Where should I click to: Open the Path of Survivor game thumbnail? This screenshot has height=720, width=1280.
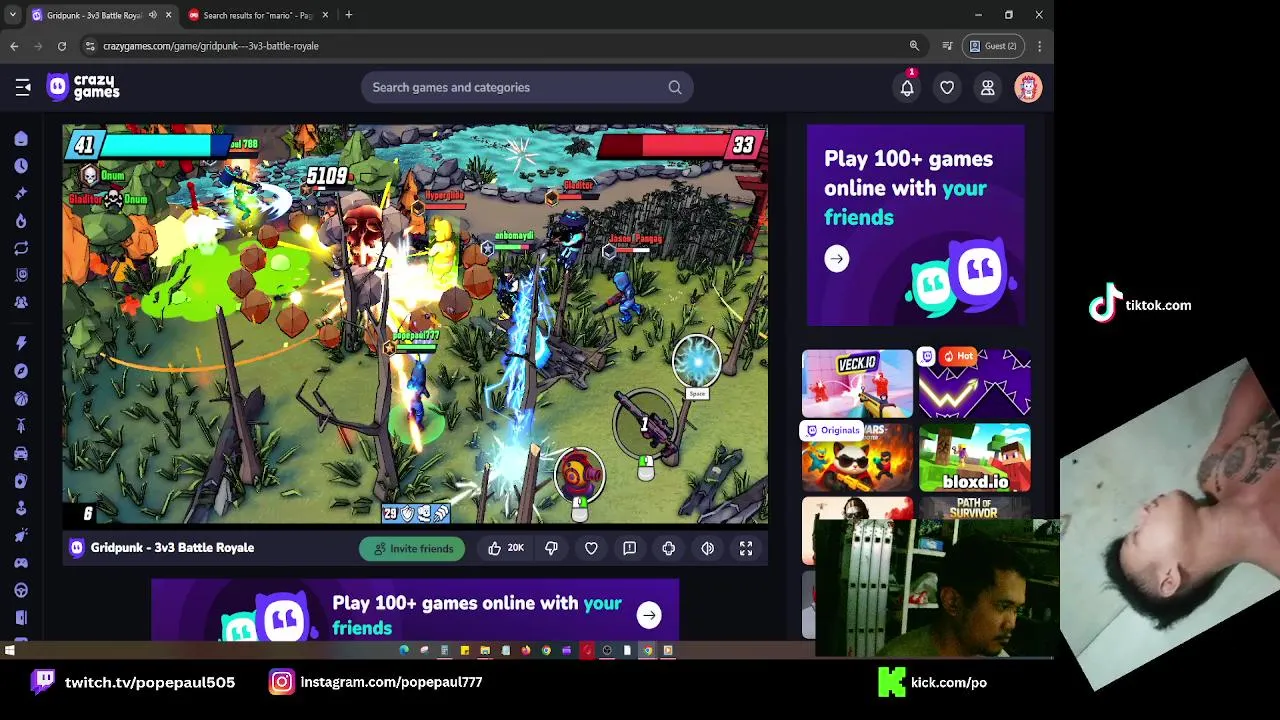(x=975, y=509)
